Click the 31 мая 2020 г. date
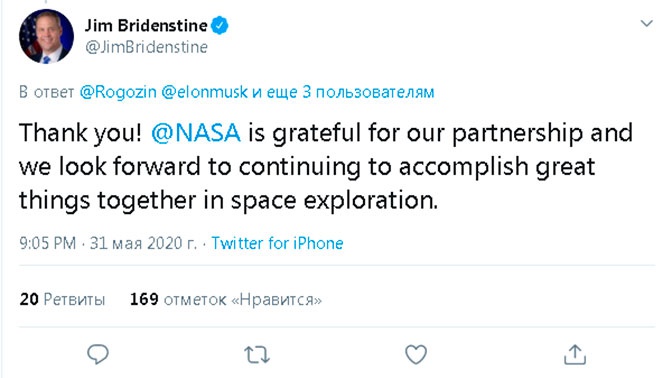The height and width of the screenshot is (378, 672). coord(143,243)
